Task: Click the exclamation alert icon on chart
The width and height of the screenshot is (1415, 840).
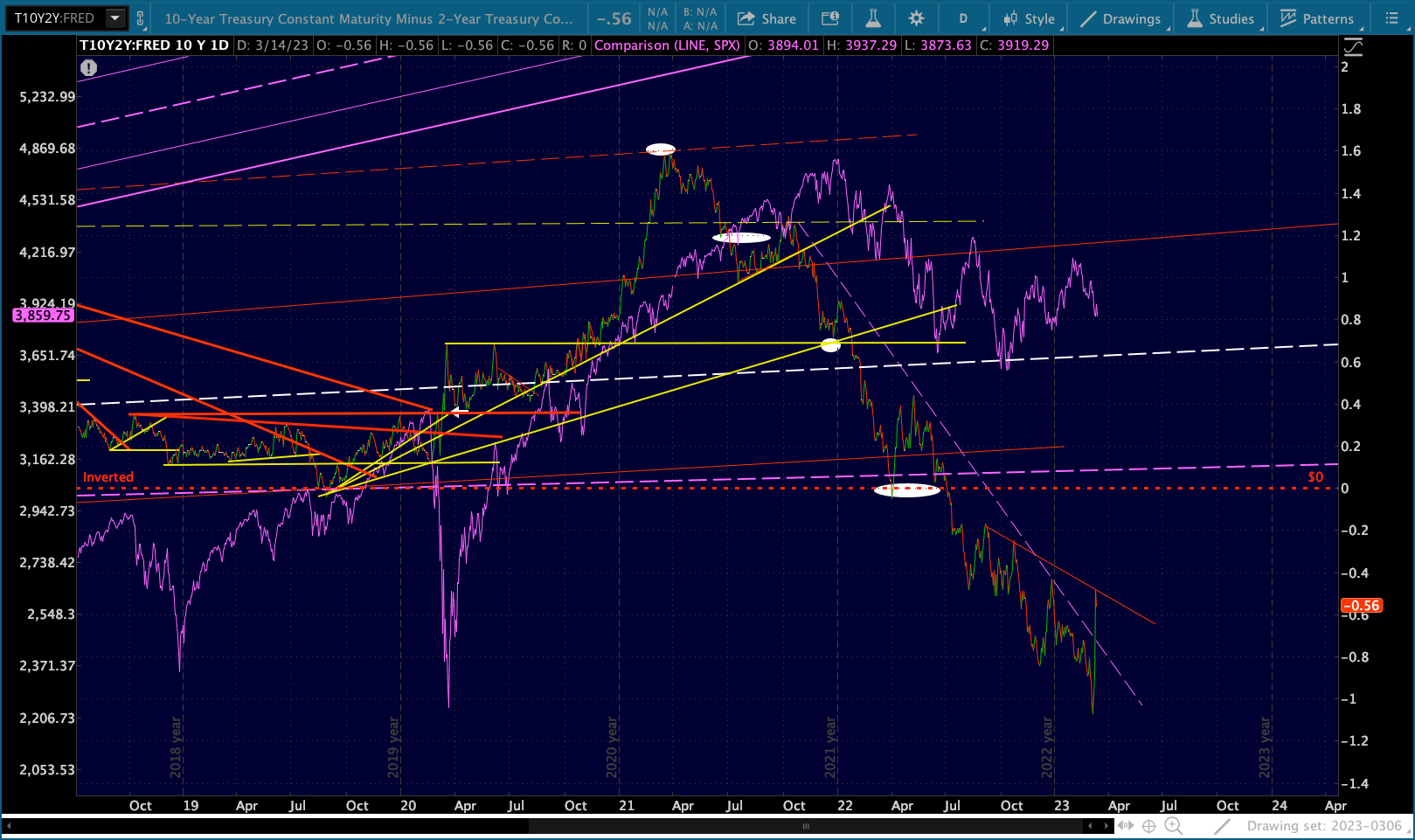Action: 88,67
